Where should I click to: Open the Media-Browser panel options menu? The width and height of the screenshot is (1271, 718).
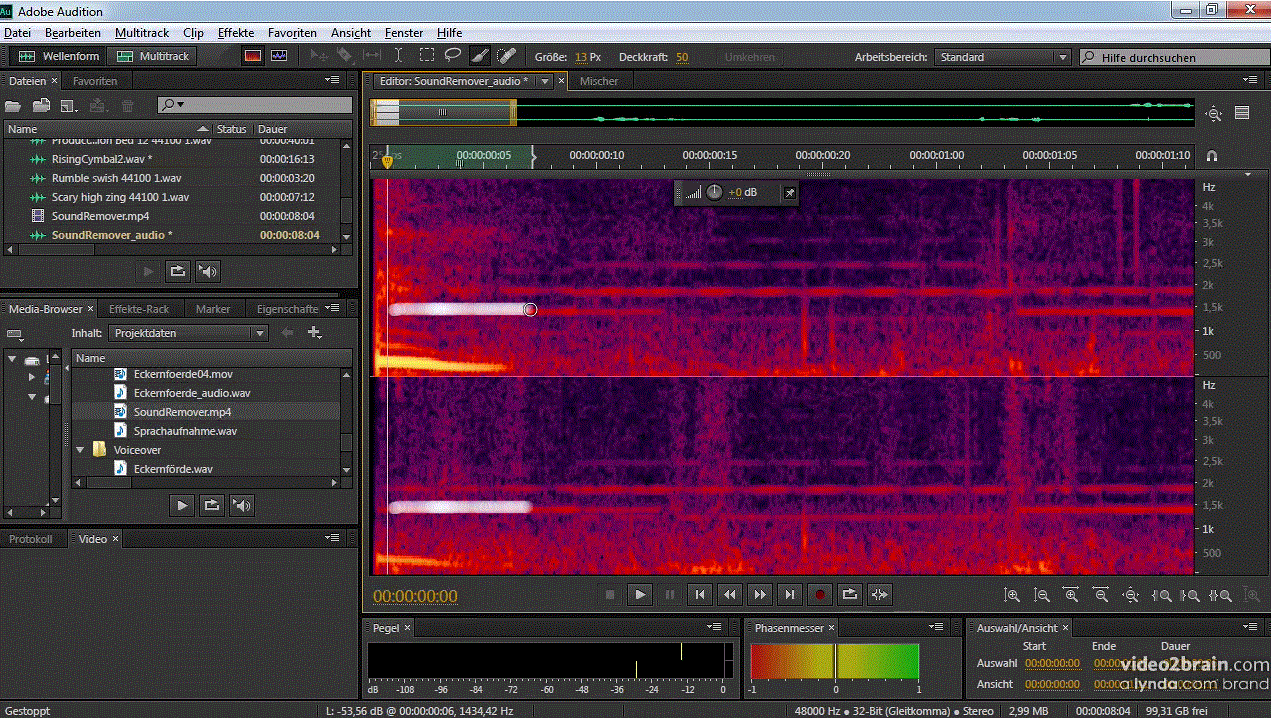pyautogui.click(x=332, y=308)
